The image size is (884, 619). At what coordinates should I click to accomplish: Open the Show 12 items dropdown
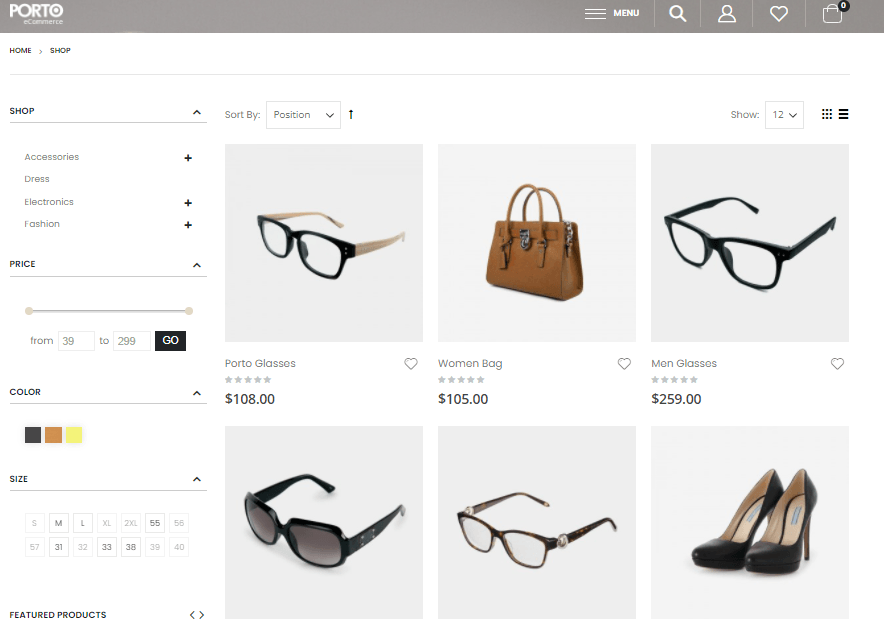pos(784,115)
